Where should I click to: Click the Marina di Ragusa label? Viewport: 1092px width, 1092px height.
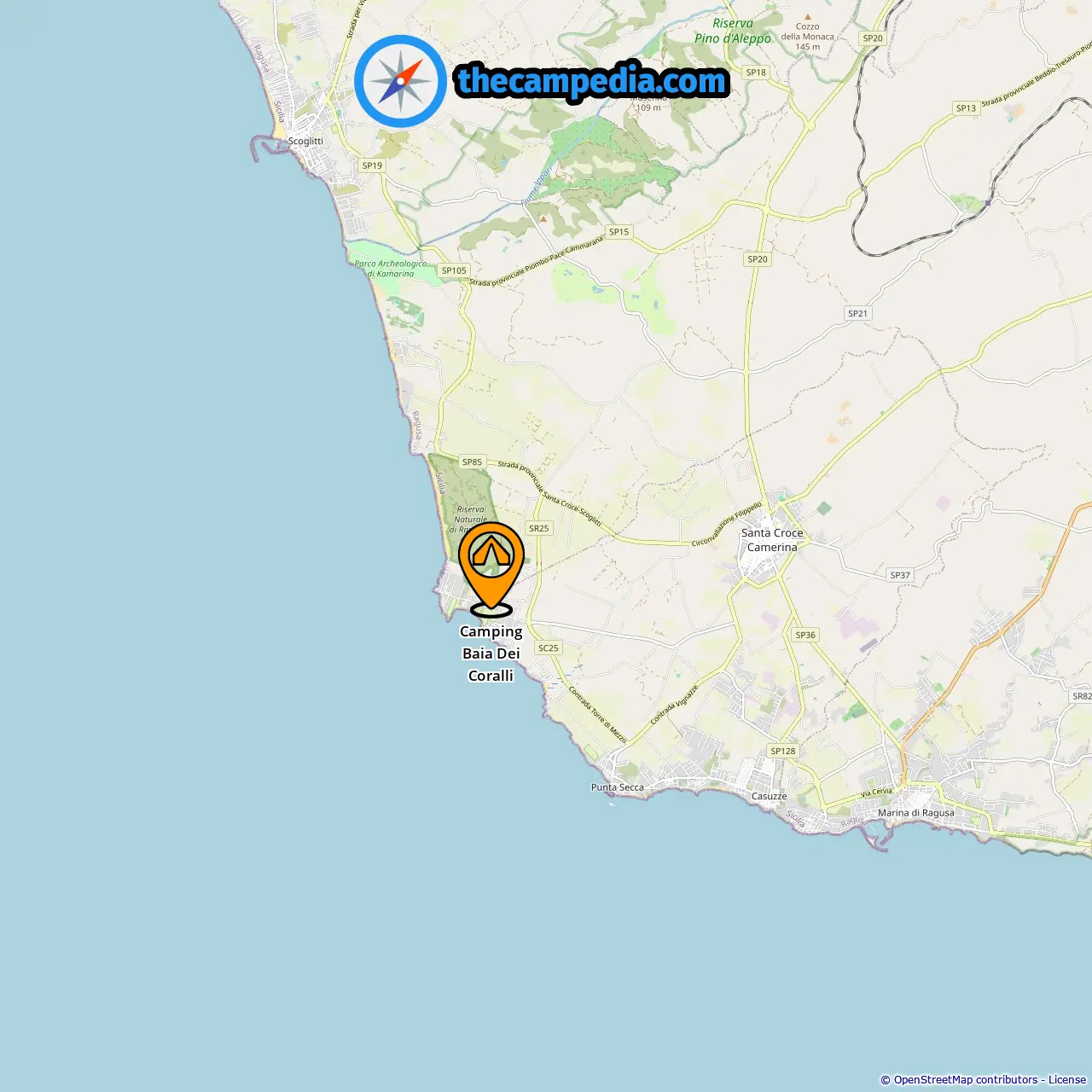pyautogui.click(x=916, y=813)
